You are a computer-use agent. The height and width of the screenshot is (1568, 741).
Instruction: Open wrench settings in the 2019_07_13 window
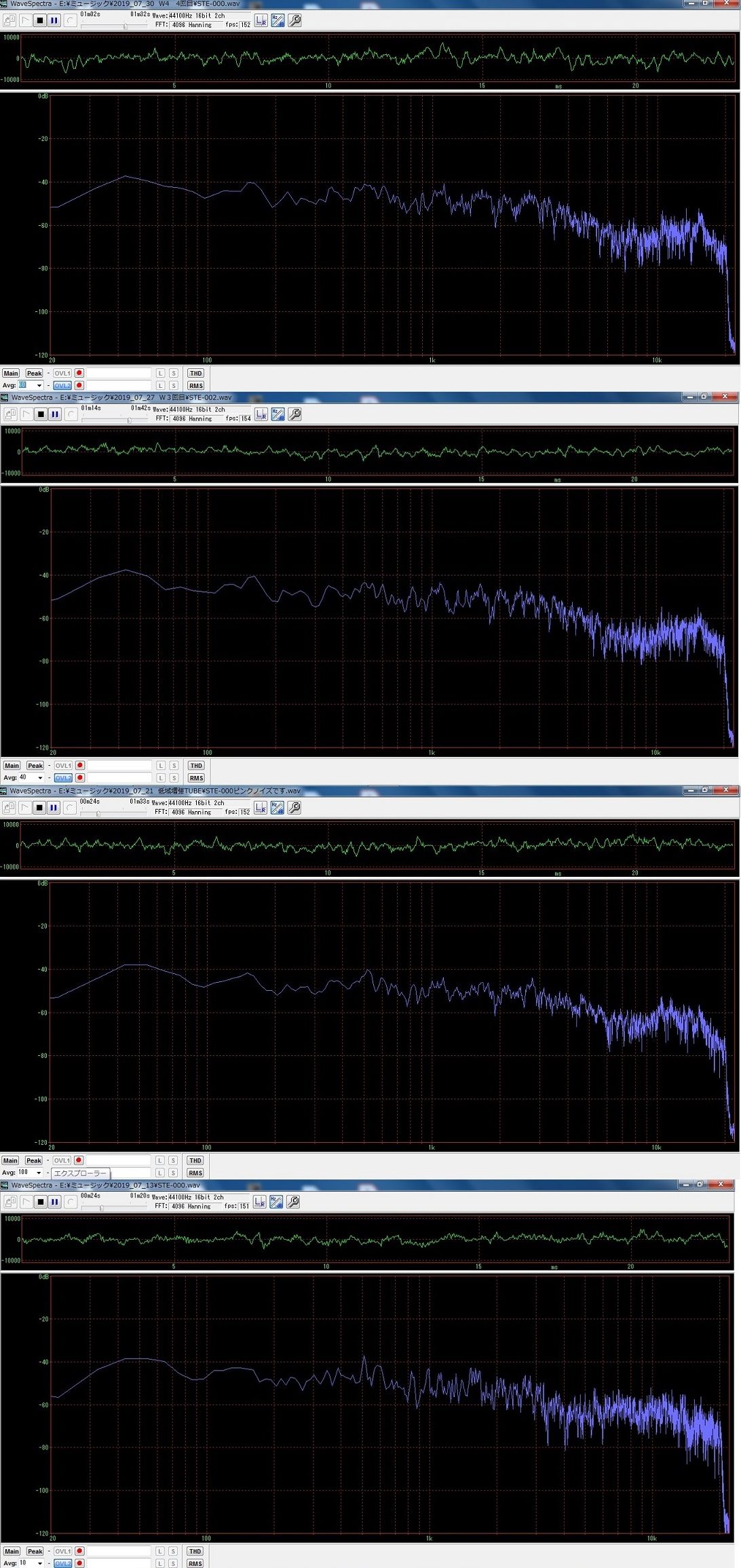point(293,1201)
